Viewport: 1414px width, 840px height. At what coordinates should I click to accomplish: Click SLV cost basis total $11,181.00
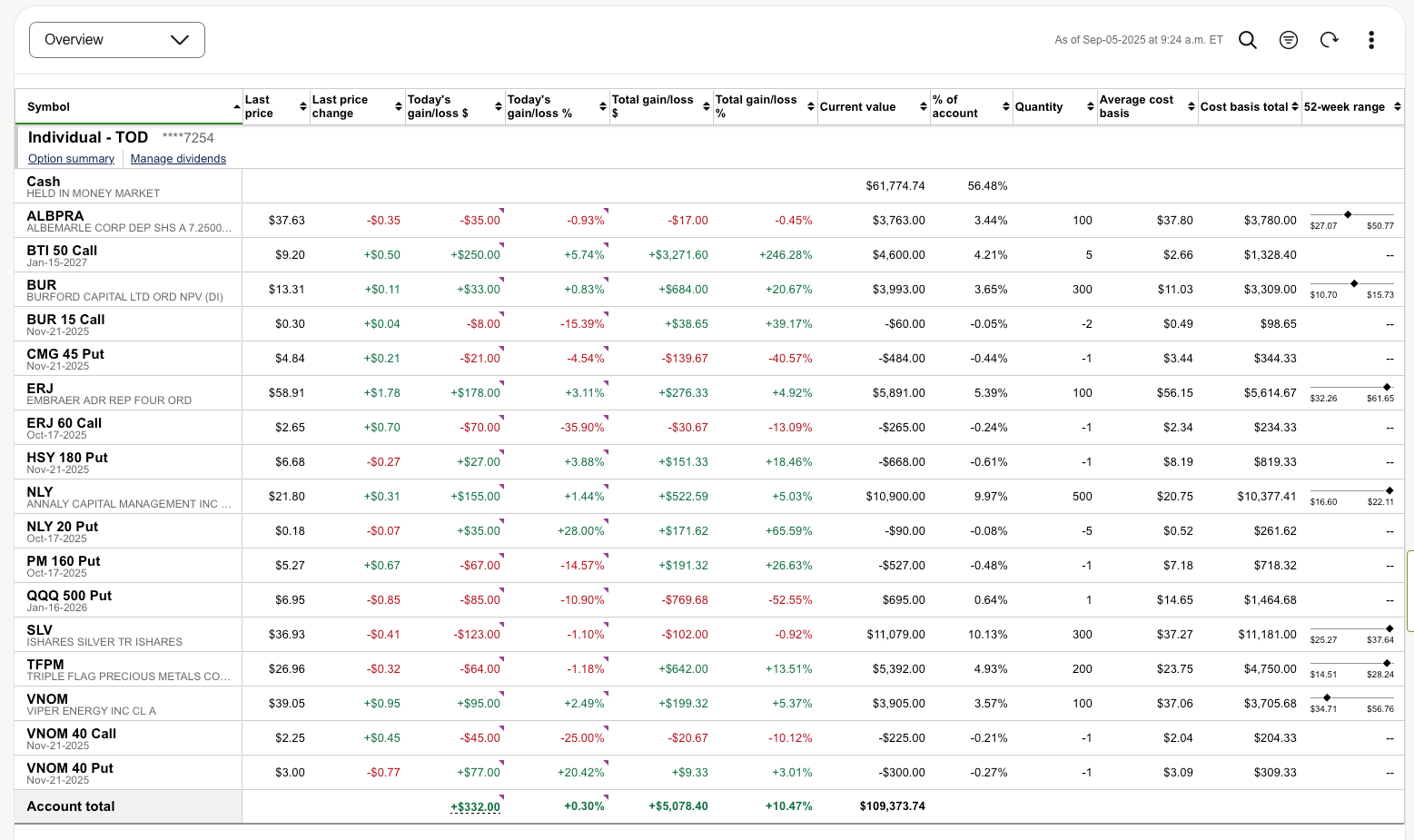point(1267,635)
